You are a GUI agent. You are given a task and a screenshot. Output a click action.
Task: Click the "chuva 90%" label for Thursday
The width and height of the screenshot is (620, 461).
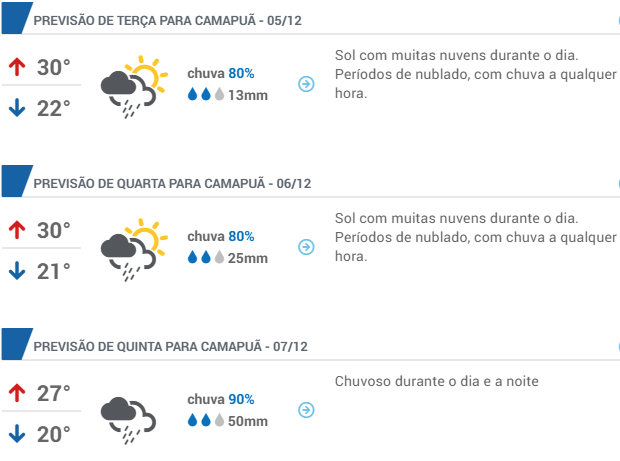pyautogui.click(x=221, y=399)
